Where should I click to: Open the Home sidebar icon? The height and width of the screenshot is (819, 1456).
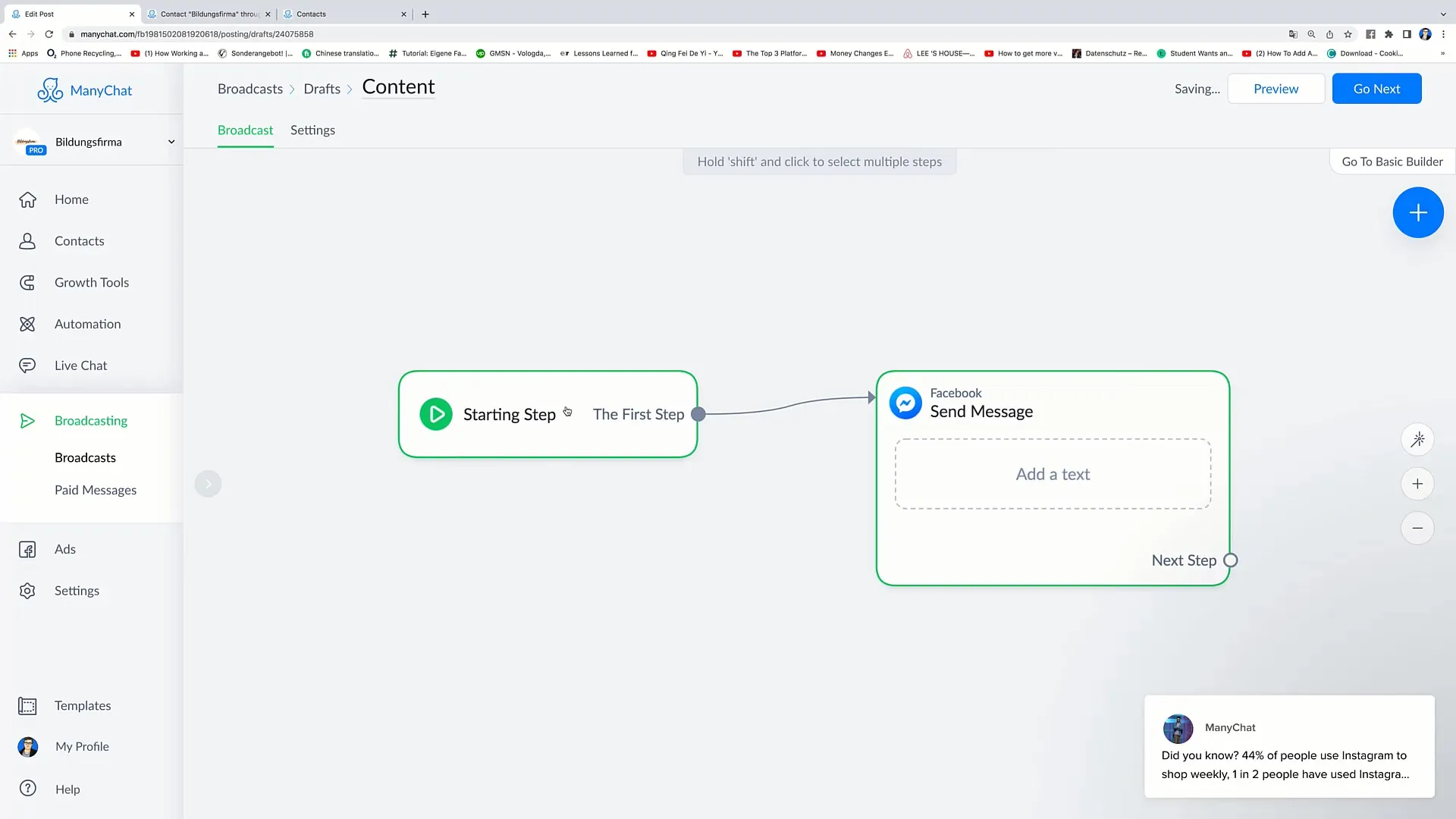pos(27,199)
